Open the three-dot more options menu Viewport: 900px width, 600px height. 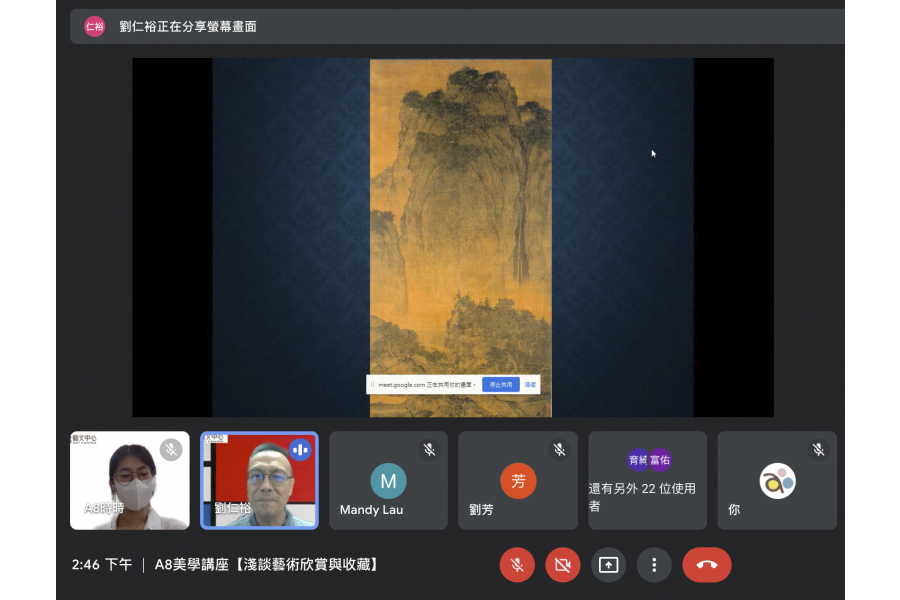coord(654,565)
